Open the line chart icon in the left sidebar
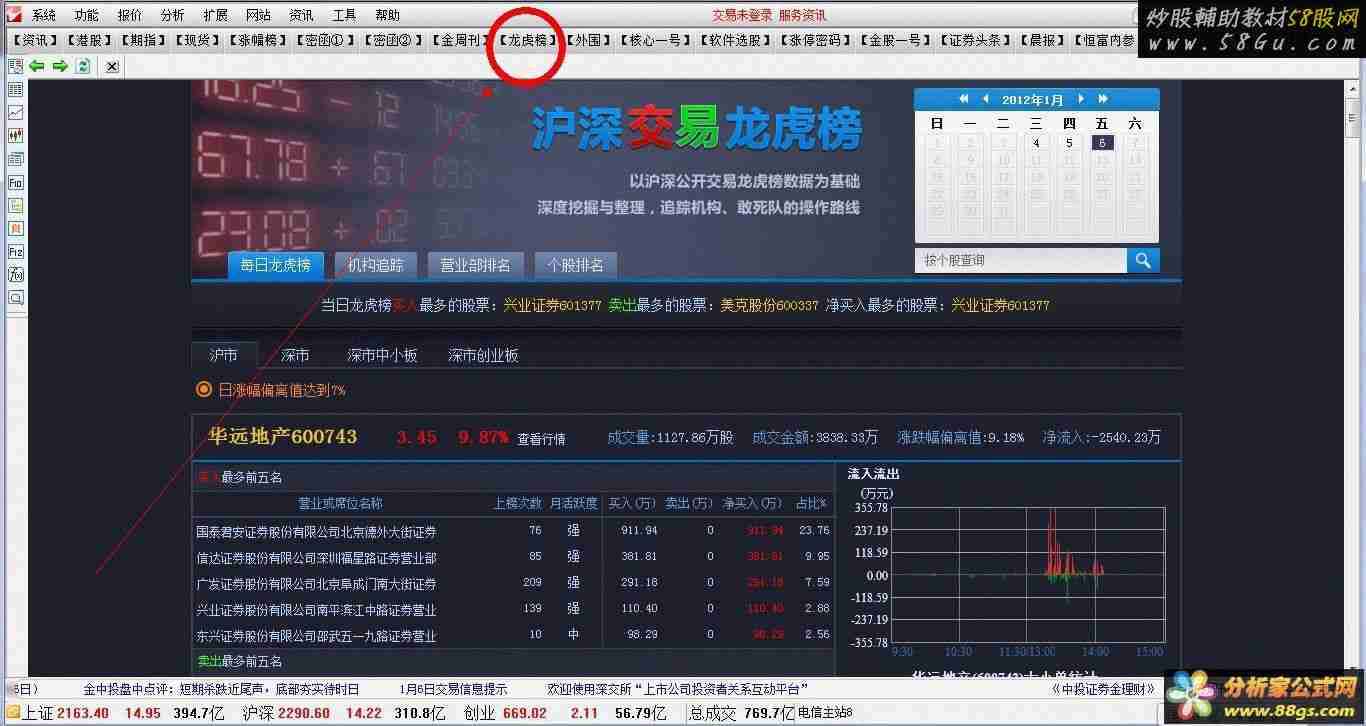Image resolution: width=1366 pixels, height=726 pixels. pos(16,113)
